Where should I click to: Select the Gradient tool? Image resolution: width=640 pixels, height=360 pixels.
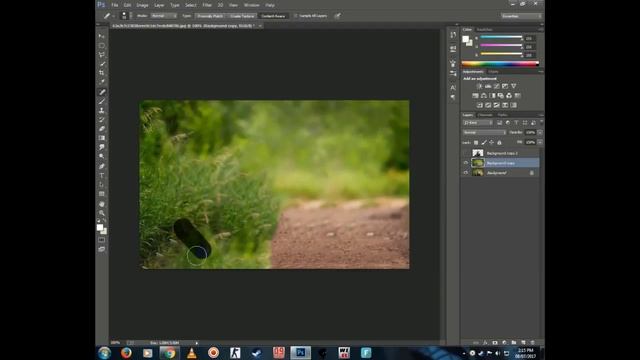coord(102,138)
